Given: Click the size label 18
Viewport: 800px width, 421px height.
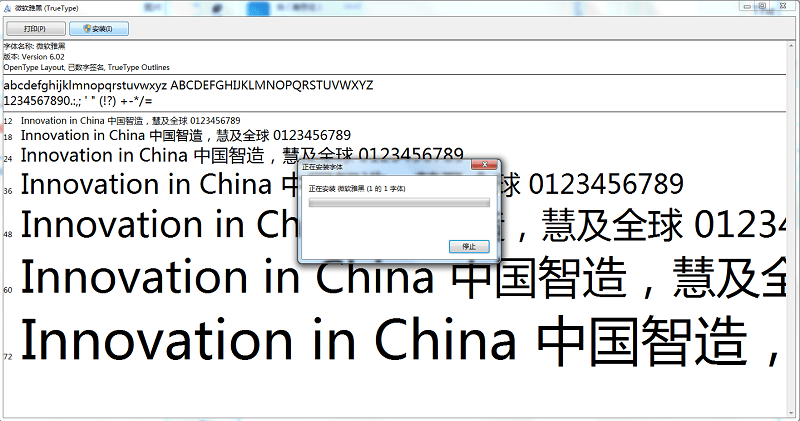Looking at the screenshot, I should [8, 137].
